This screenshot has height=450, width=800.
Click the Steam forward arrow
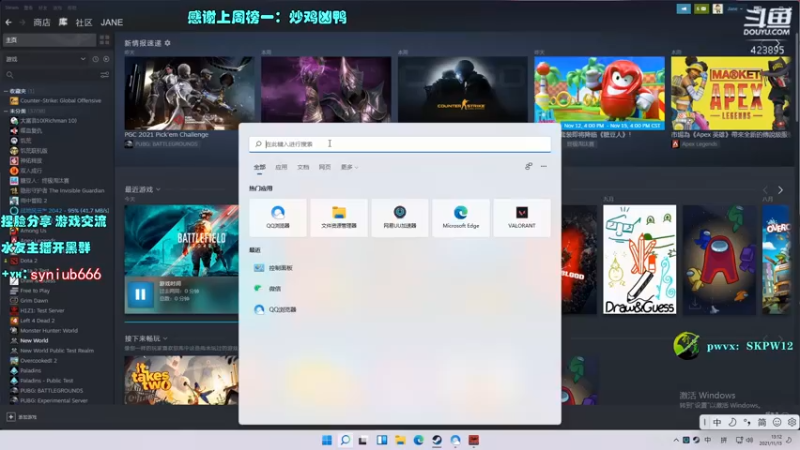22,22
